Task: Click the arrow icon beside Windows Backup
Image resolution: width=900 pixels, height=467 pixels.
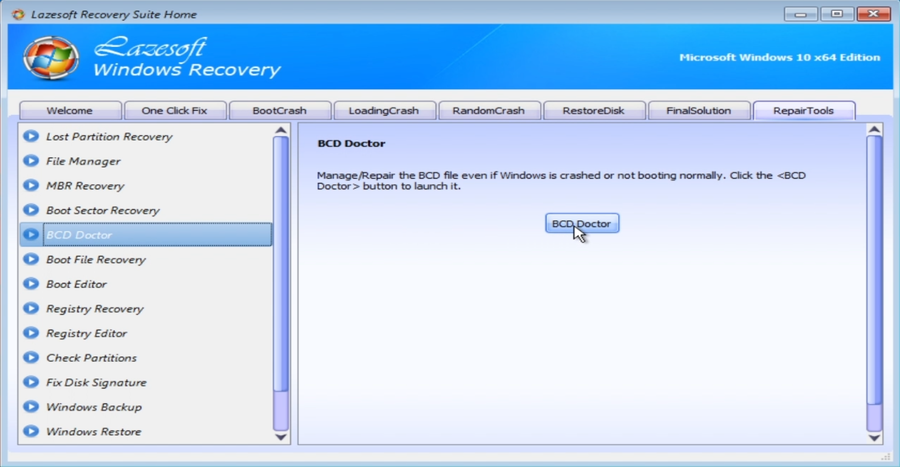Action: point(31,407)
